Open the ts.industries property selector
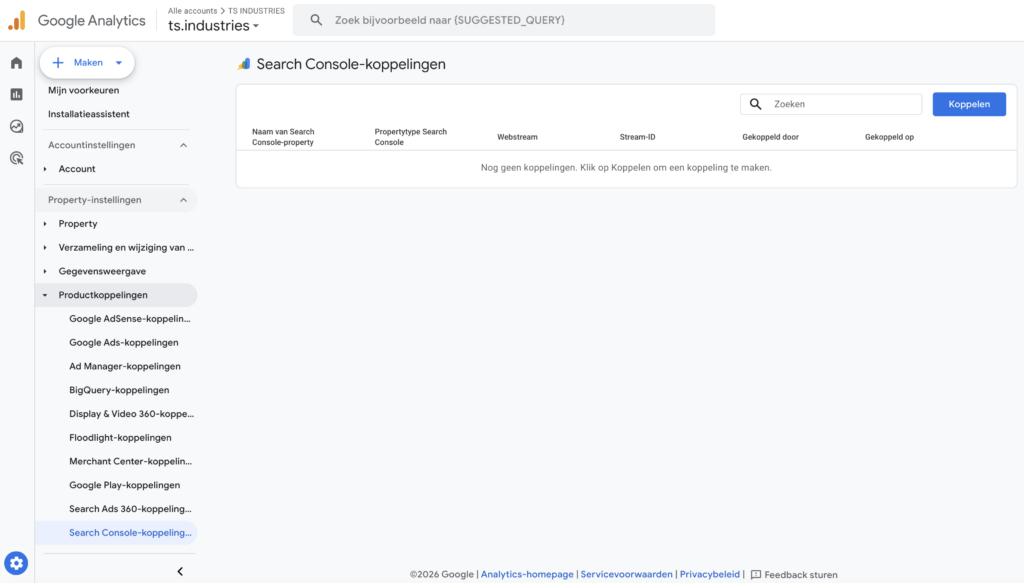 coord(214,25)
